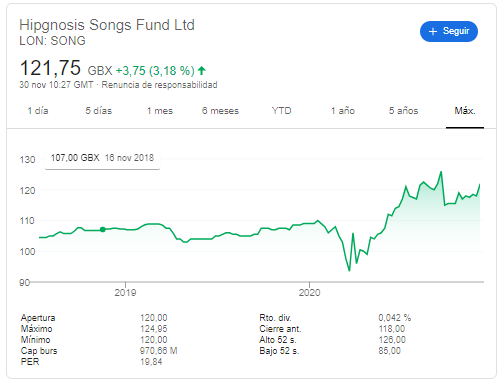Click the blue Seguir follow button
This screenshot has height=383, width=503.
[x=449, y=32]
